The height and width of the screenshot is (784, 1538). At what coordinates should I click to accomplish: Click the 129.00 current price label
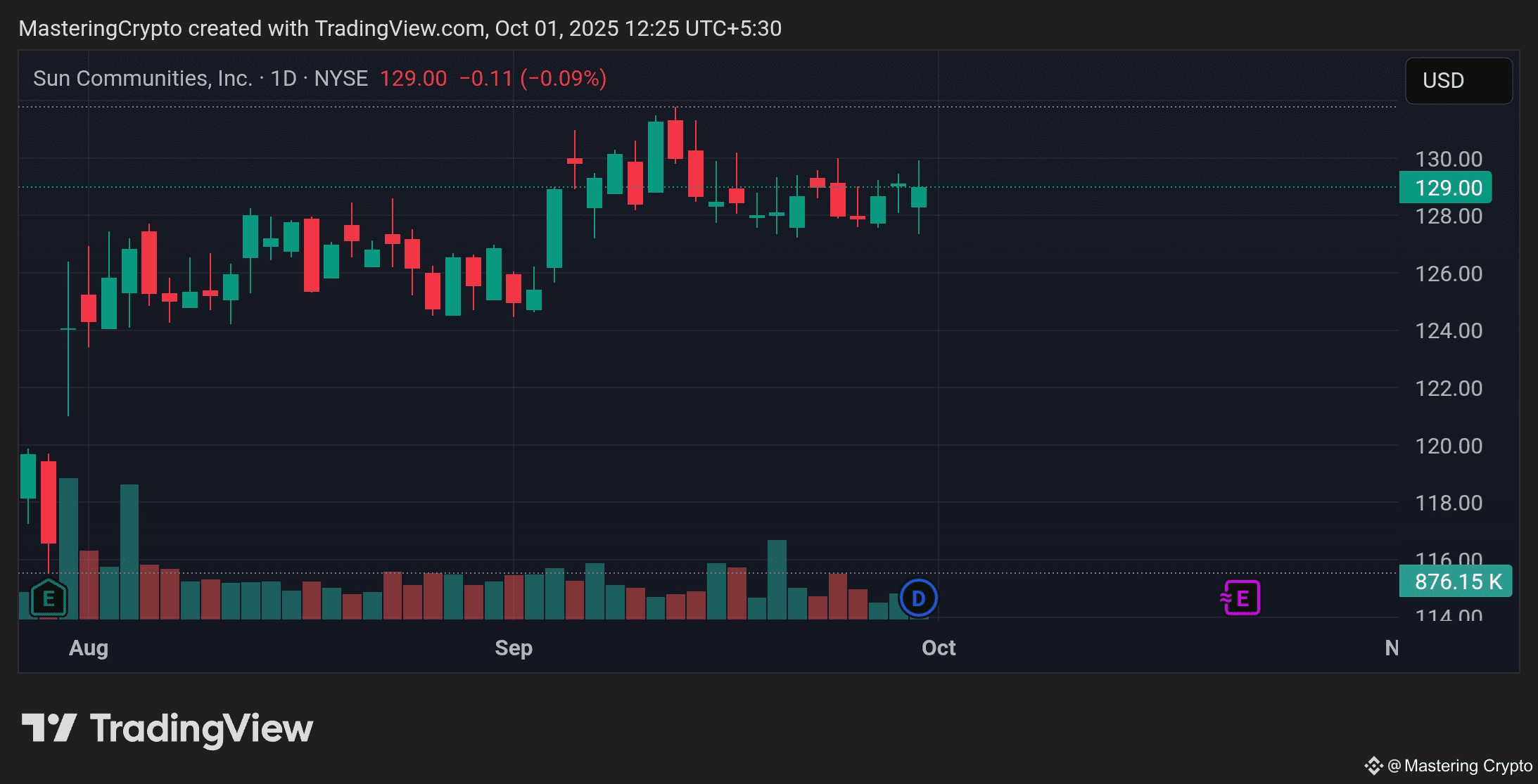tap(1448, 188)
